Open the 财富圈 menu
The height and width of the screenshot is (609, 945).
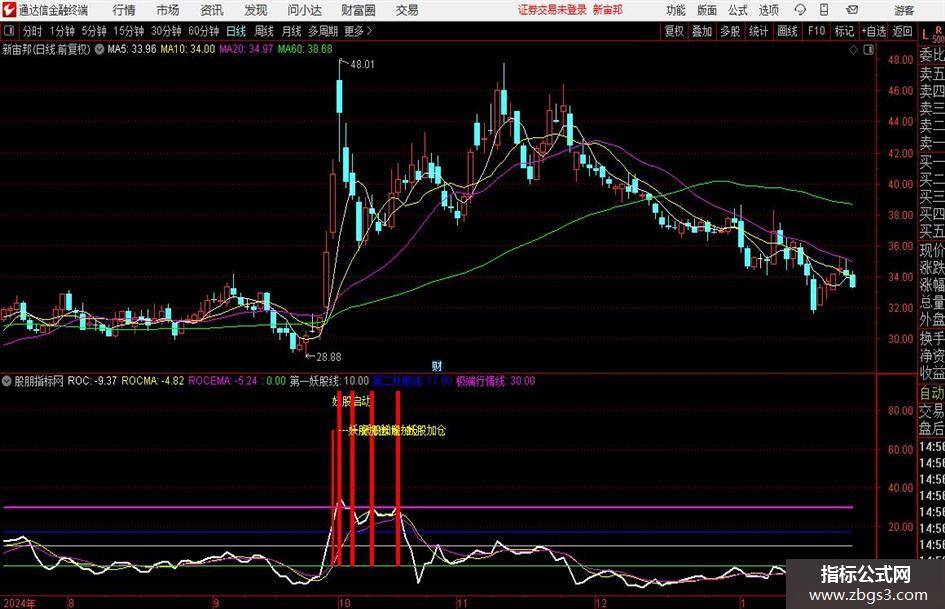coord(358,10)
